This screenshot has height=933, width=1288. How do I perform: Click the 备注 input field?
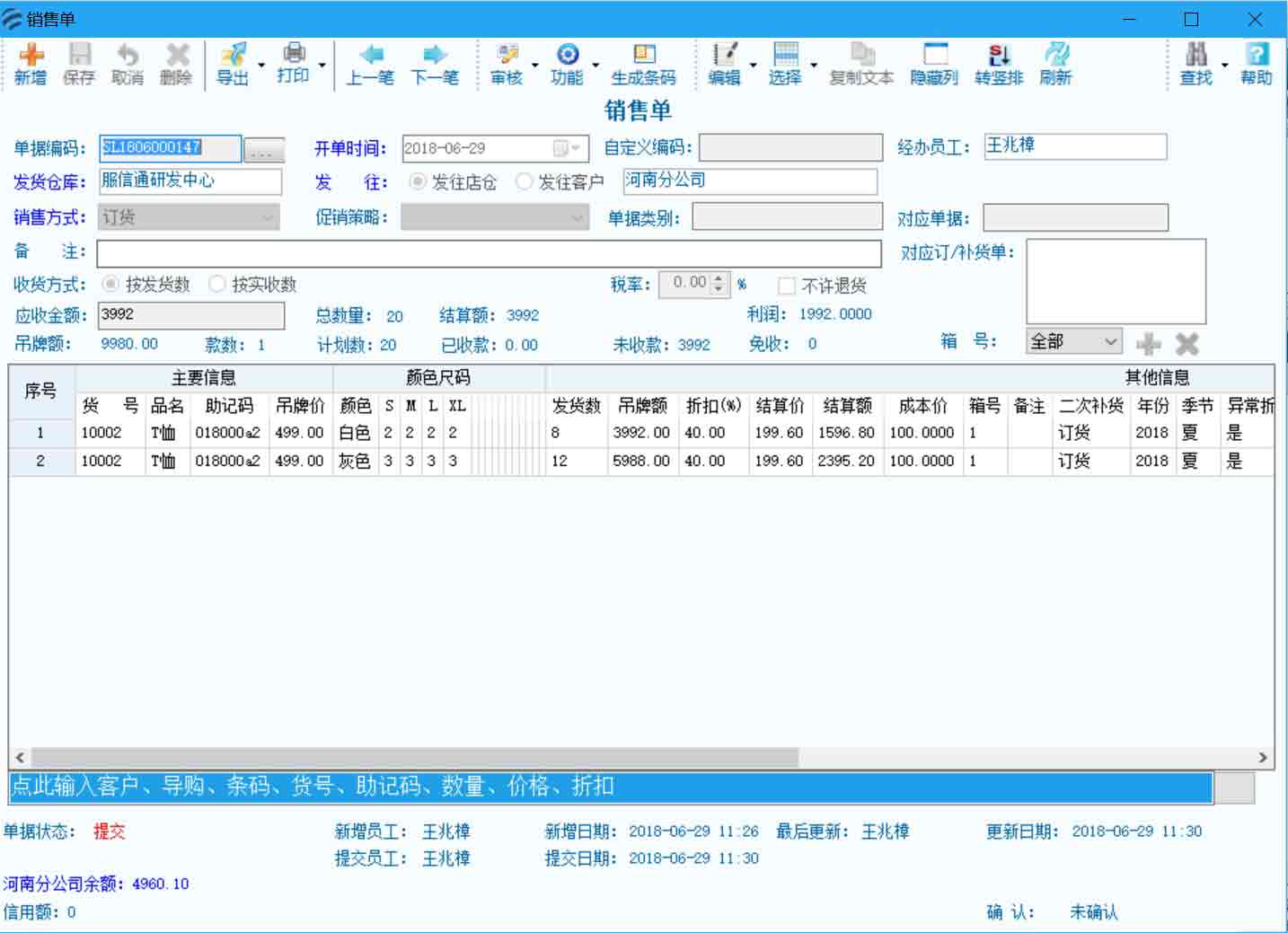click(489, 253)
